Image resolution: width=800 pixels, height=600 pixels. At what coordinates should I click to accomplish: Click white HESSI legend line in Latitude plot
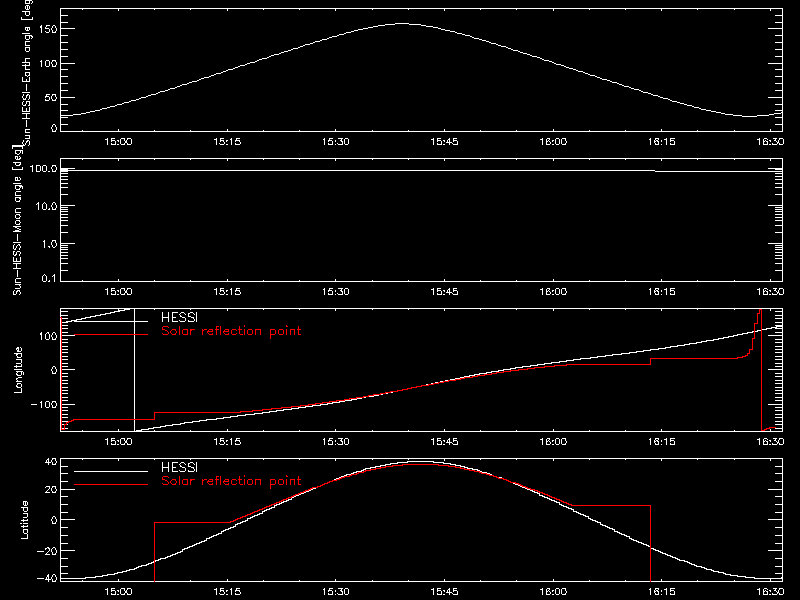point(111,471)
